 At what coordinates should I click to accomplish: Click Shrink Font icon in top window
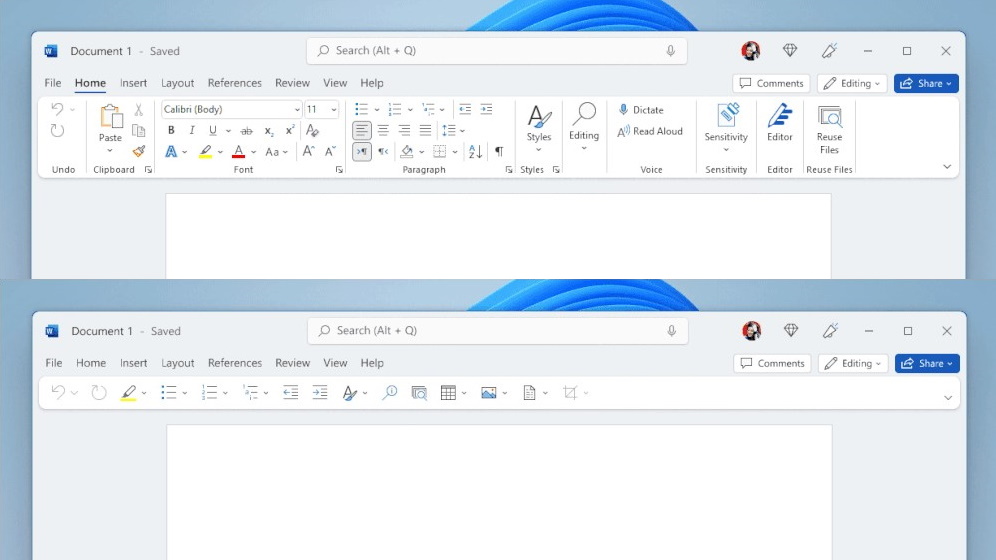click(330, 151)
